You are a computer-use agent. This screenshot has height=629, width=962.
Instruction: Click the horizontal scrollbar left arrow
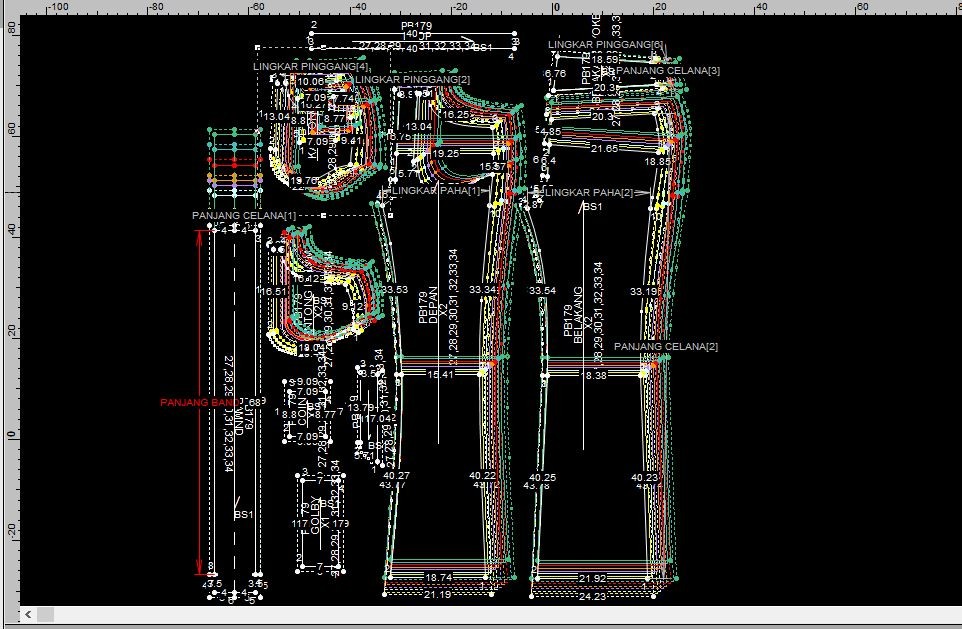coord(28,613)
